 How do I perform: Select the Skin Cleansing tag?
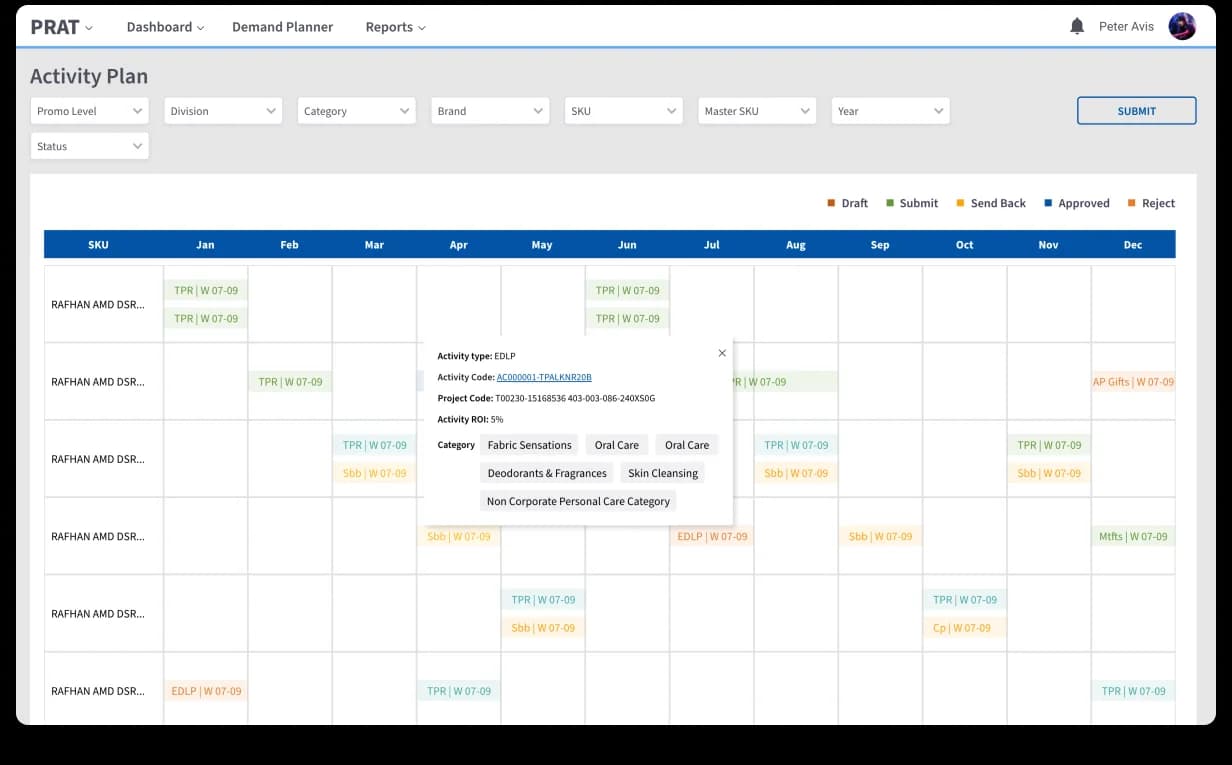click(663, 473)
